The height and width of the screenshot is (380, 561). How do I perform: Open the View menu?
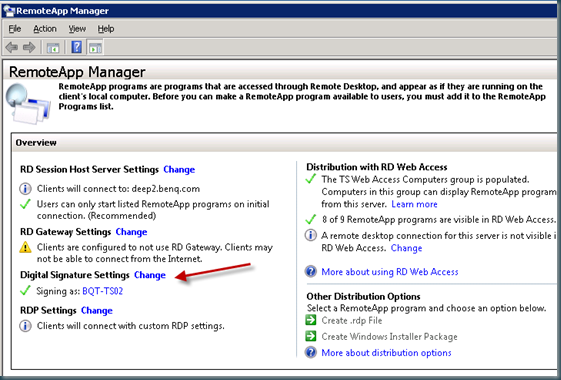coord(77,29)
